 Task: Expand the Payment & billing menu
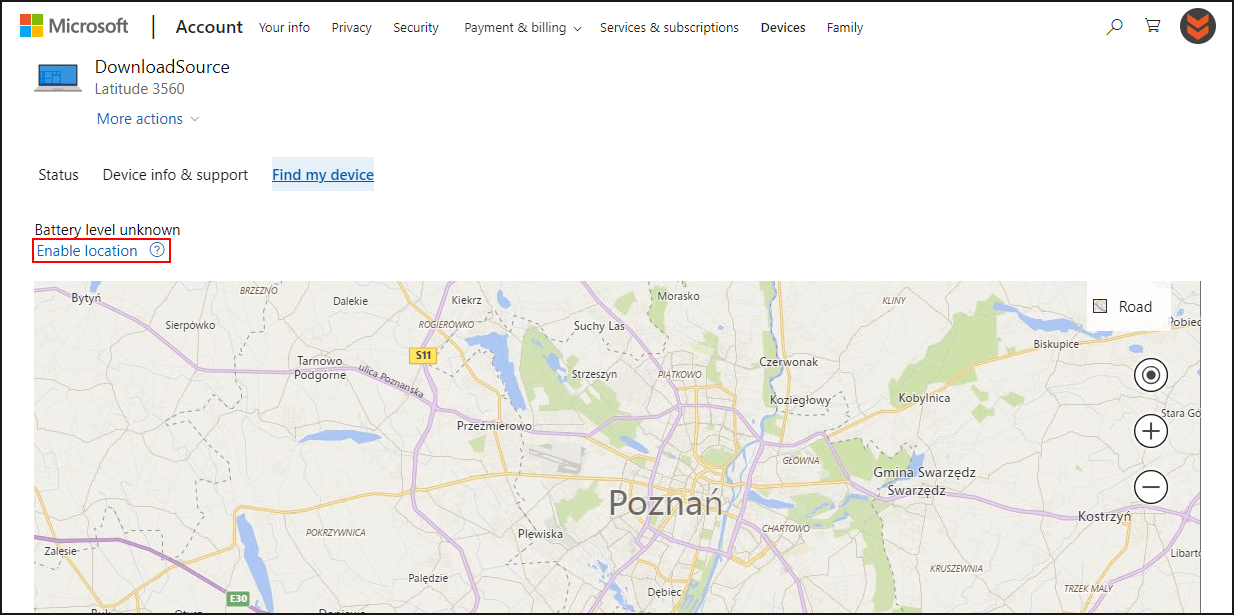coord(522,28)
